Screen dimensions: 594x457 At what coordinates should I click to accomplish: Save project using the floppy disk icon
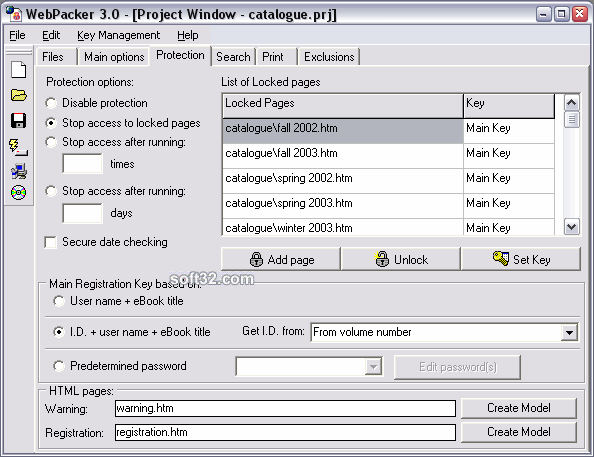19,121
